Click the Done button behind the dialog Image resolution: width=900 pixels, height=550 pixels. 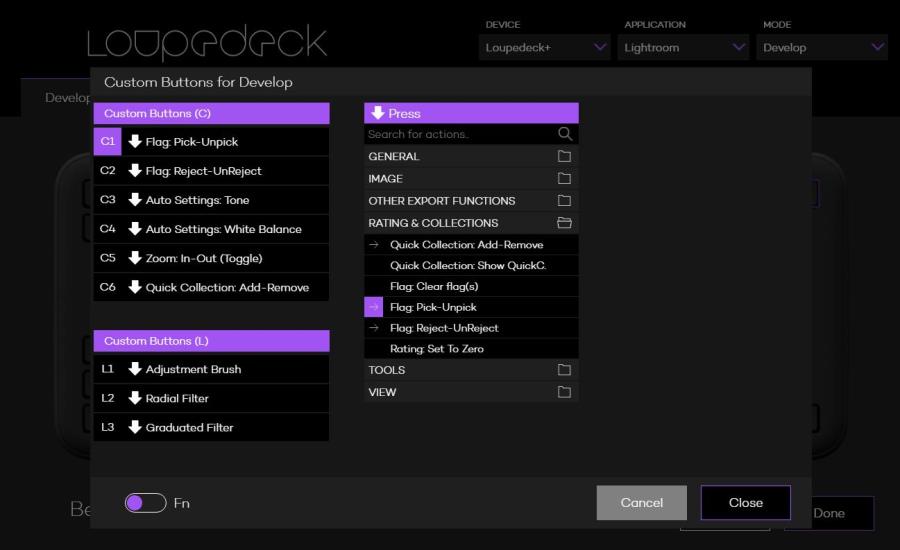(x=829, y=513)
